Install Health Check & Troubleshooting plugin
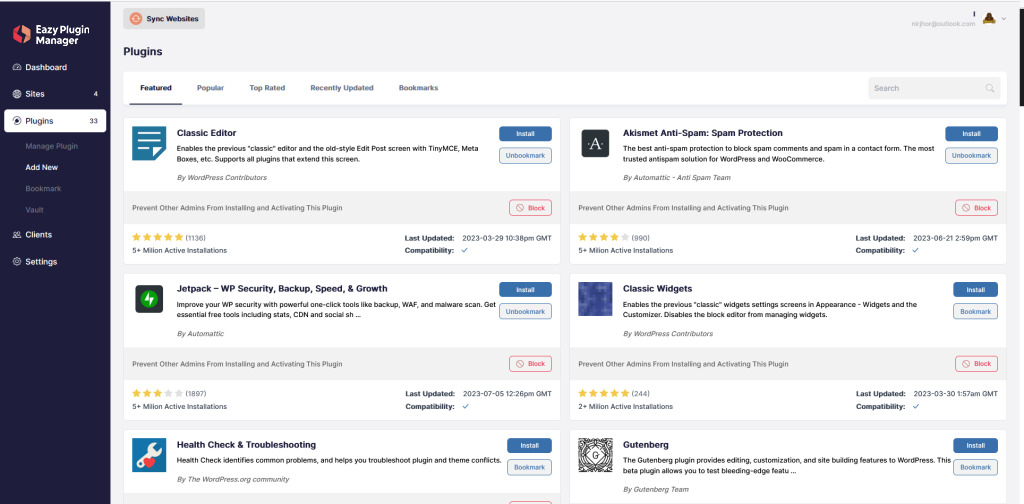The height and width of the screenshot is (504, 1024). pyautogui.click(x=530, y=445)
